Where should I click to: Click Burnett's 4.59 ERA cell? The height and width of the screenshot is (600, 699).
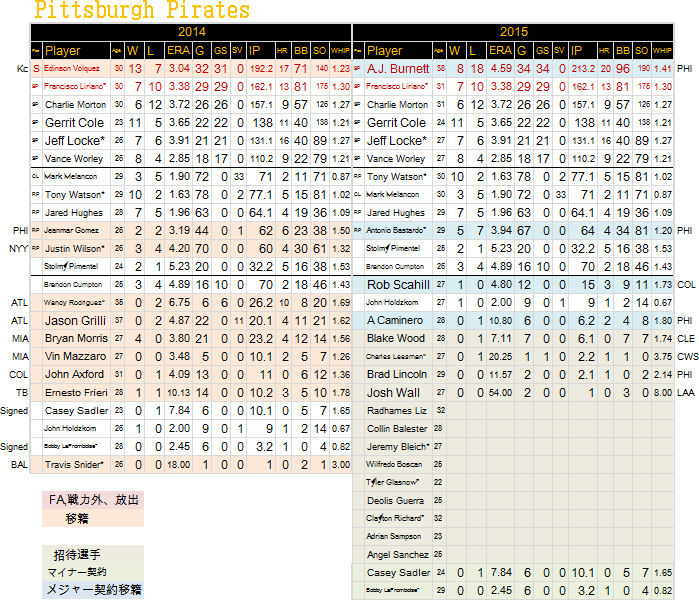[x=501, y=69]
